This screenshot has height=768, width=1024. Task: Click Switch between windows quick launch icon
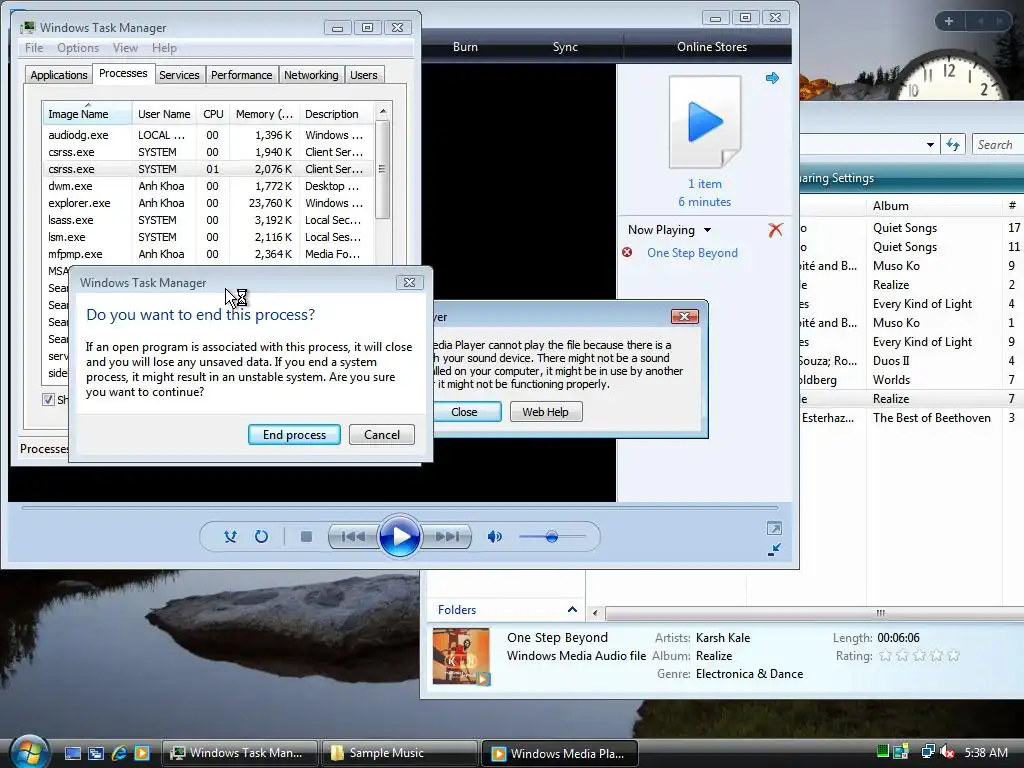(x=96, y=753)
